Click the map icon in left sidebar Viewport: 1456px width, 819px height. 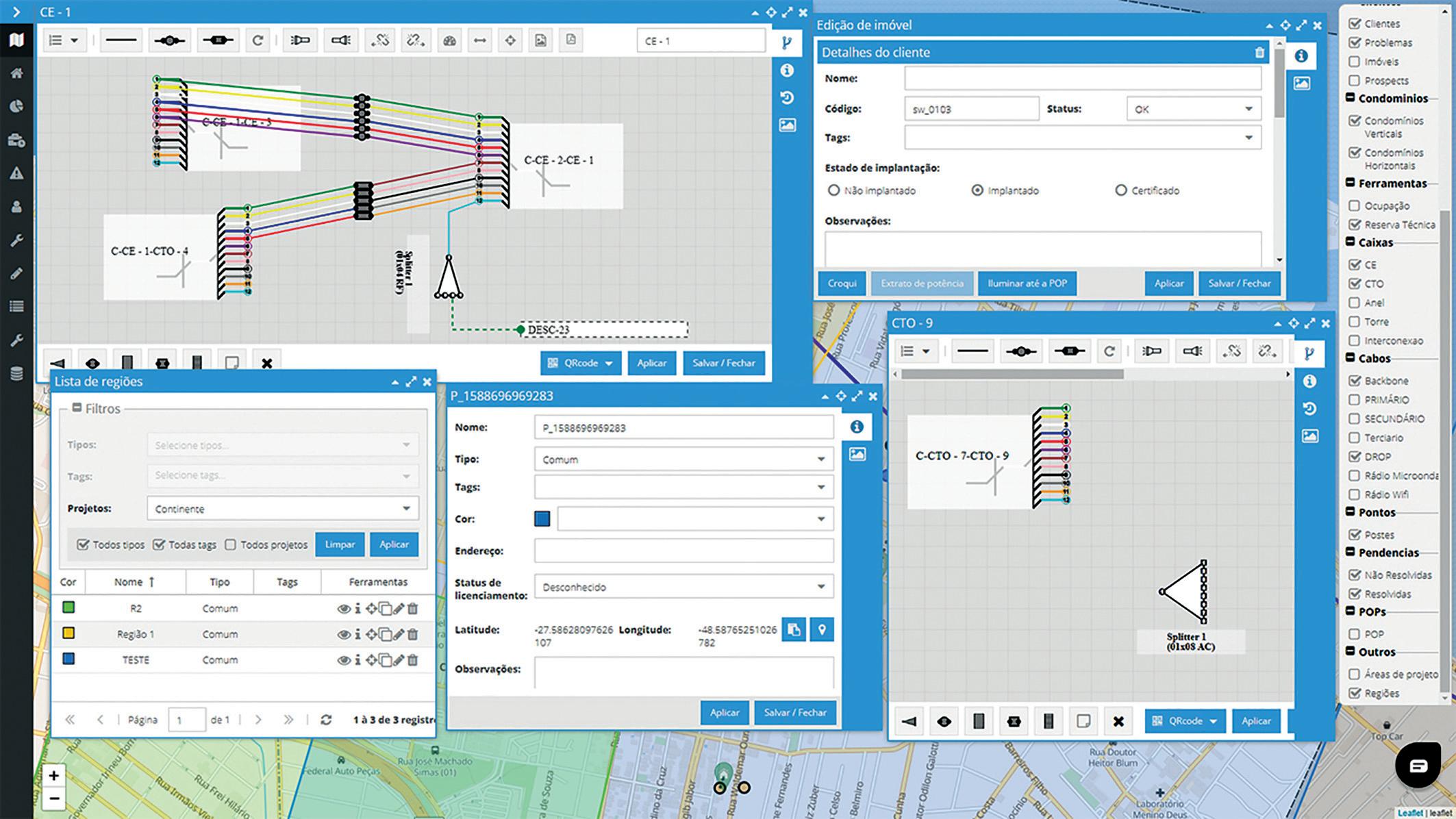point(16,40)
